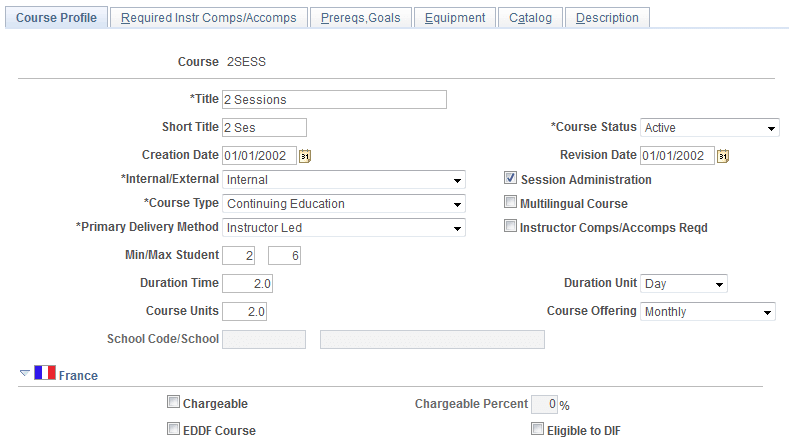Screen dimensions: 789x444
Task: Click the France flag icon
Action: [x=45, y=373]
